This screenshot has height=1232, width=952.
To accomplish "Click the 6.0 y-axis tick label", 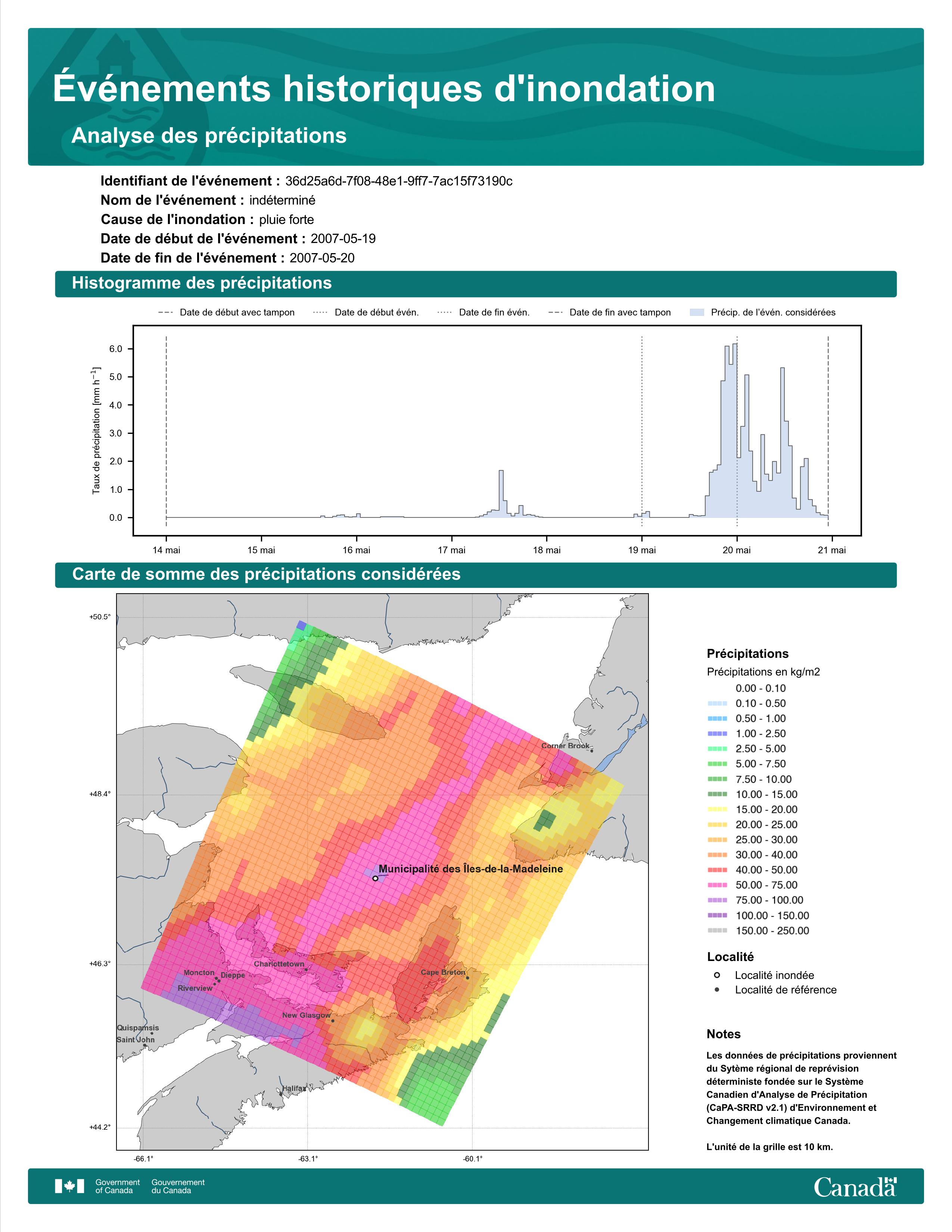I will click(116, 349).
